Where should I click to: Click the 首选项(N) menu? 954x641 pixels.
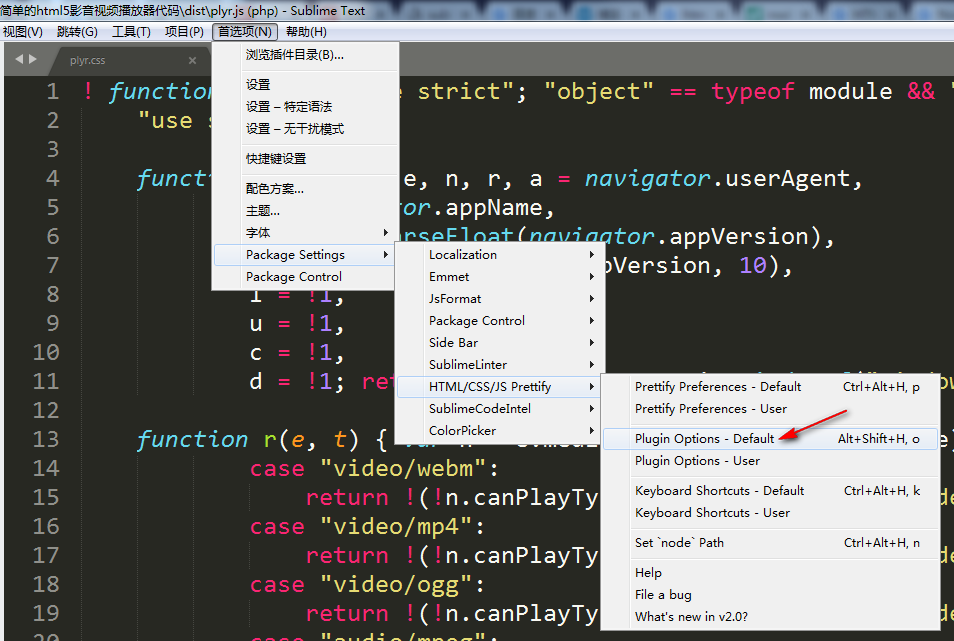[x=245, y=32]
